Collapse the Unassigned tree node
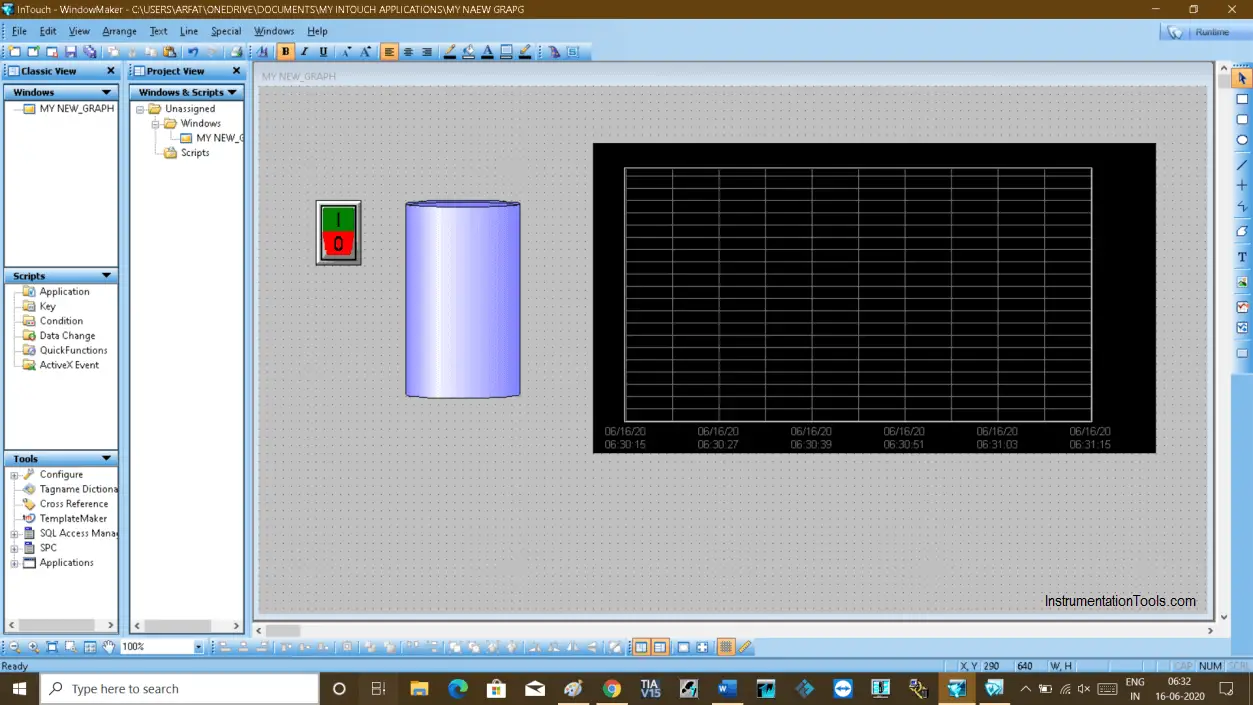Viewport: 1253px width, 705px height. click(x=140, y=109)
